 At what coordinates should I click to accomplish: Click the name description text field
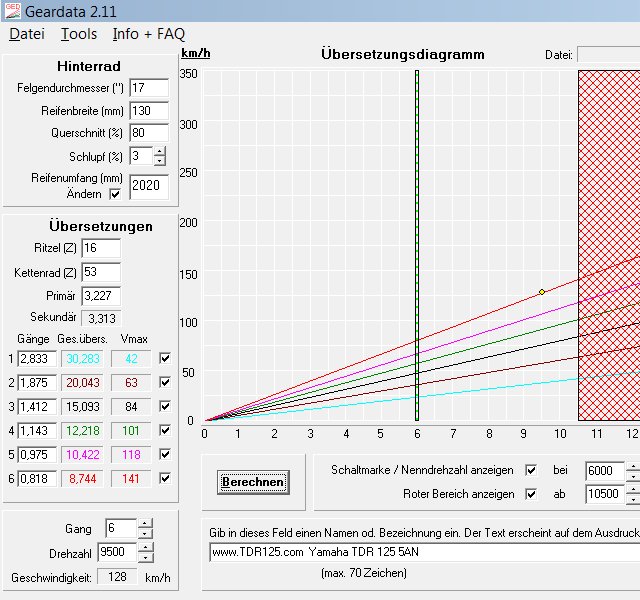420,552
